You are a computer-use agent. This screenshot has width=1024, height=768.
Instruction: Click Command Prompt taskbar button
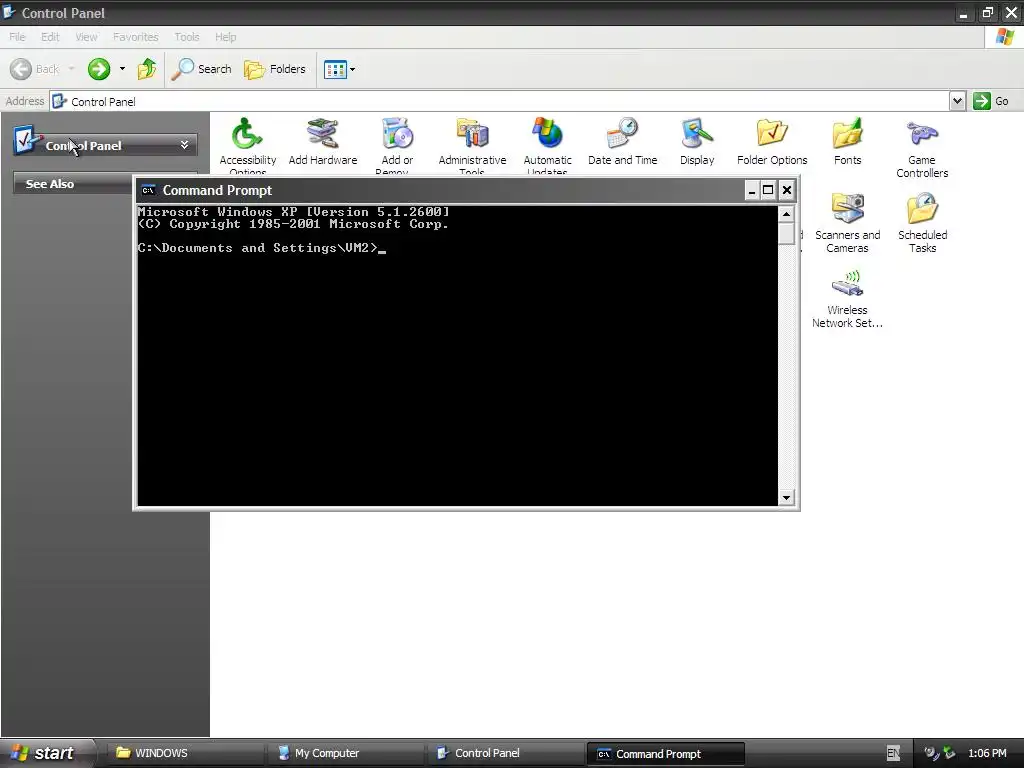coord(666,754)
